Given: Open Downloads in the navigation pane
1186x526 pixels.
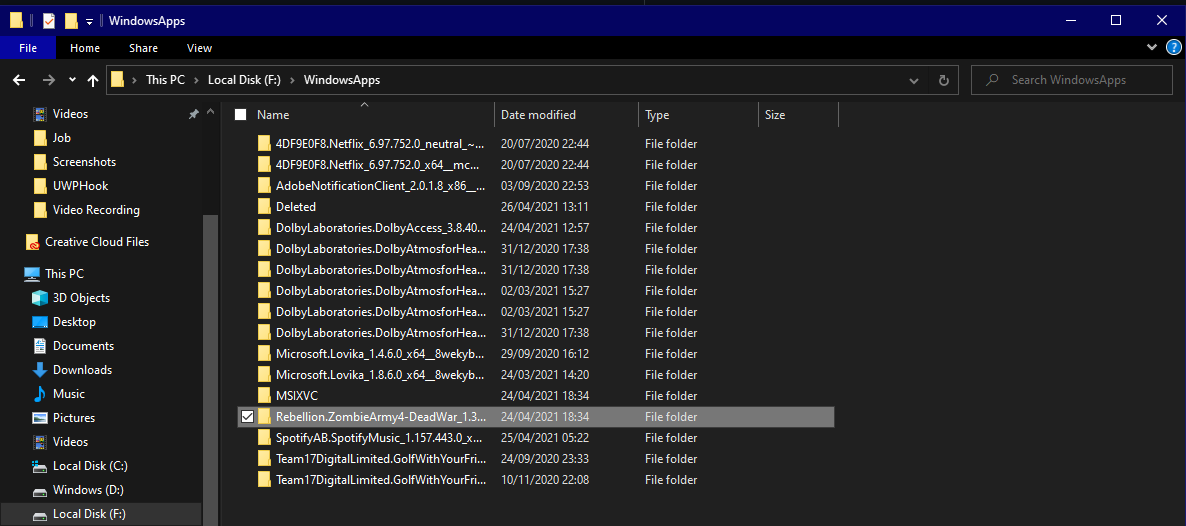Looking at the screenshot, I should tap(82, 369).
